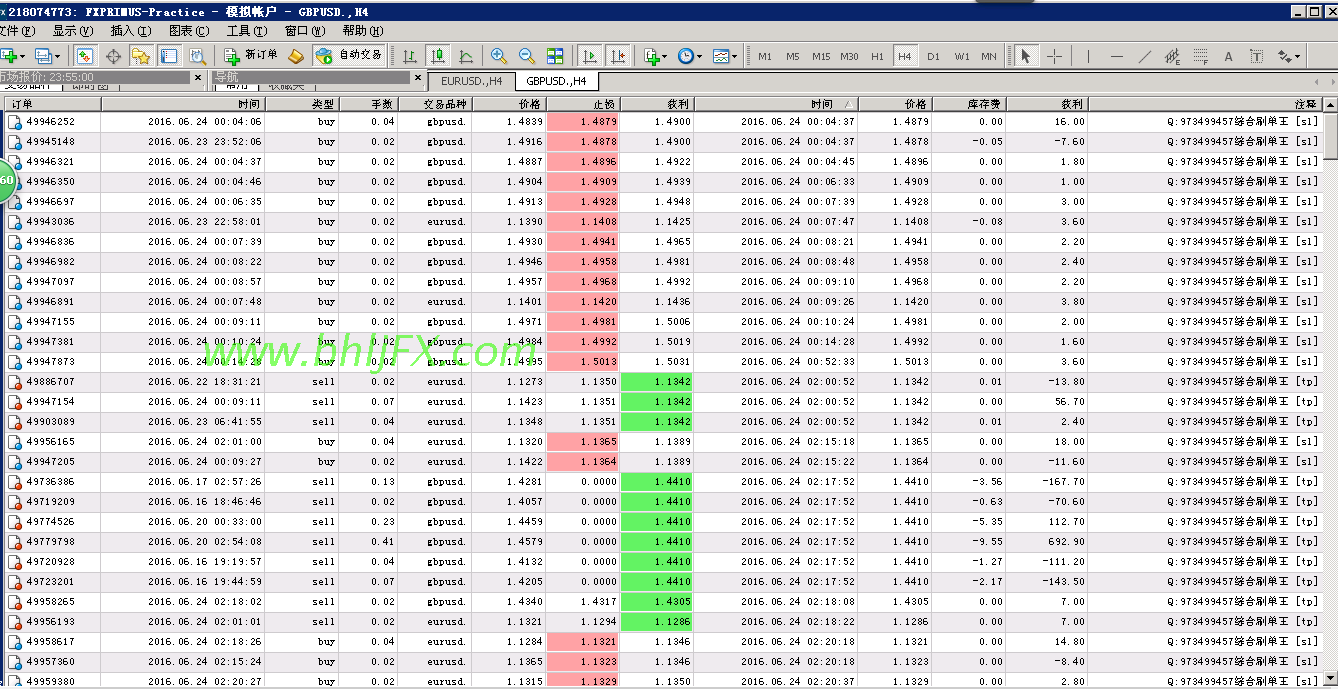The width and height of the screenshot is (1338, 689).
Task: Select the arrow cursor tool
Action: [x=1025, y=56]
